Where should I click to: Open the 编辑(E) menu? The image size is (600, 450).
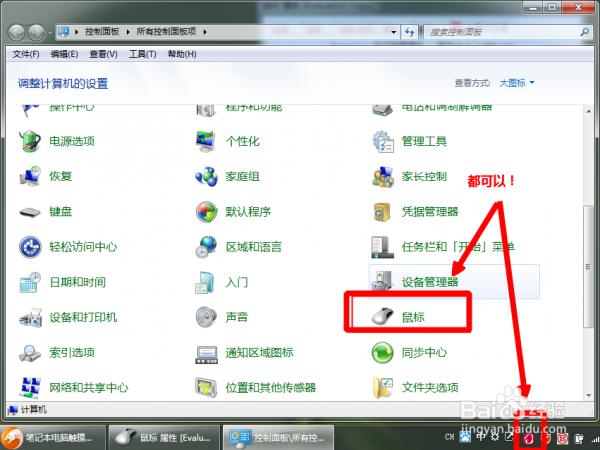(64, 54)
